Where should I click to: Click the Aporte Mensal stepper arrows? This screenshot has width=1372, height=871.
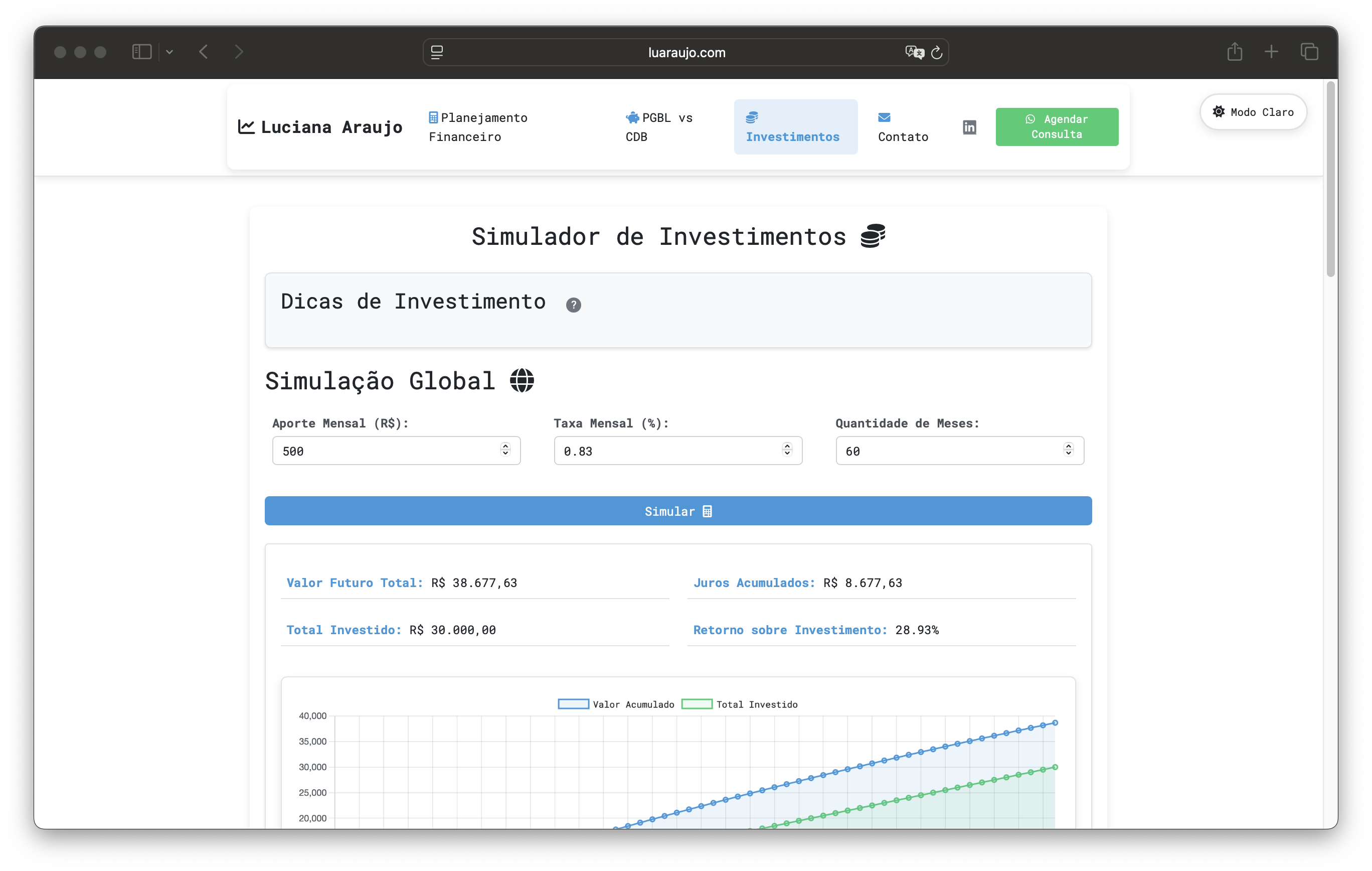point(505,450)
